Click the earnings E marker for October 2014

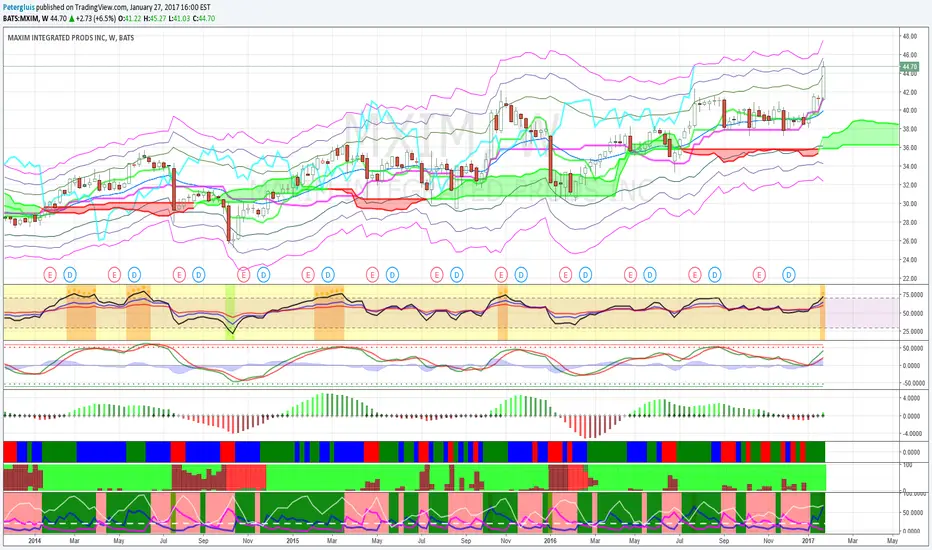pos(243,275)
